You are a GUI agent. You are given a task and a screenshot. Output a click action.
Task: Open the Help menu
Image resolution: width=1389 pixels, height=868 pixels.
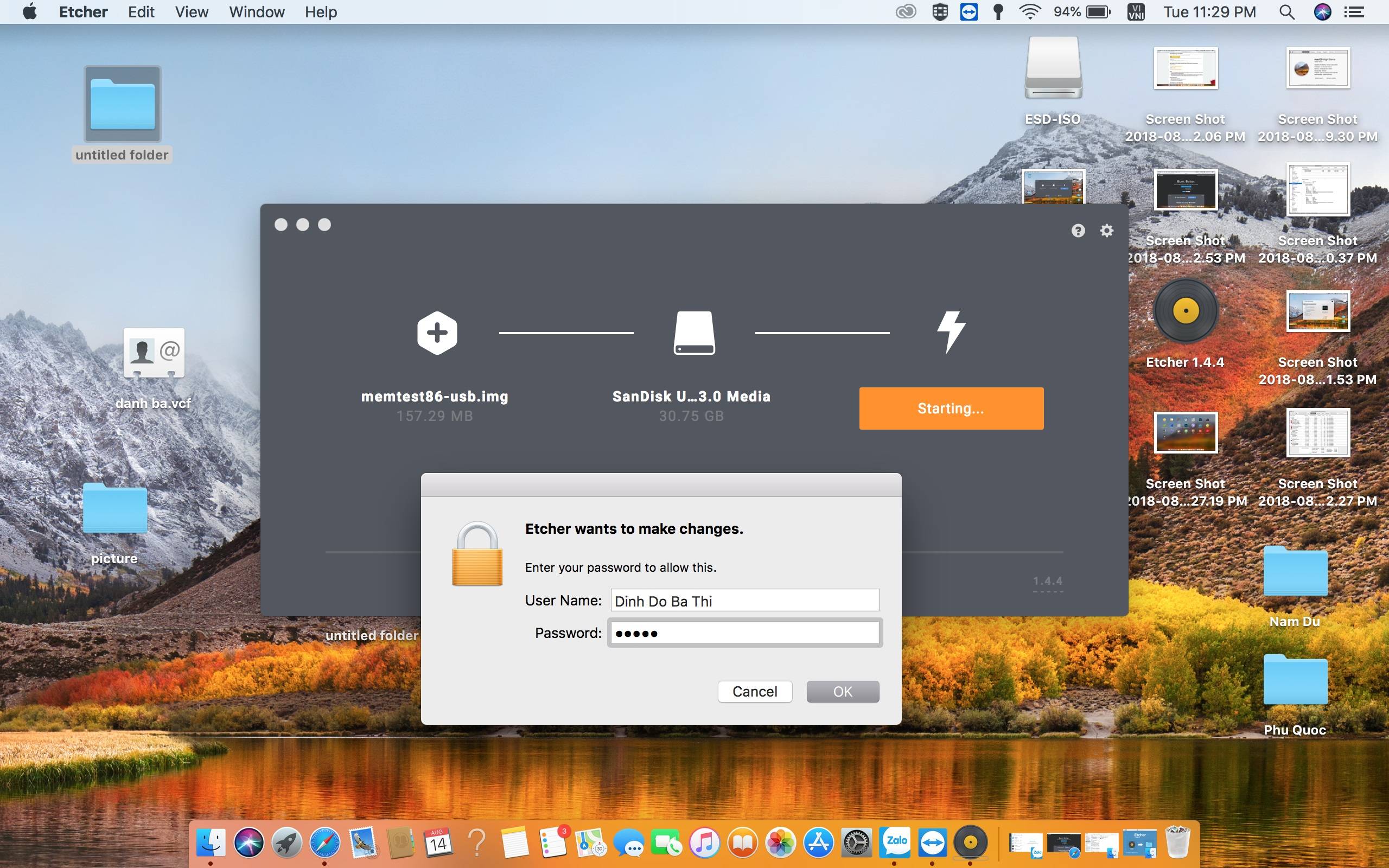click(x=321, y=12)
